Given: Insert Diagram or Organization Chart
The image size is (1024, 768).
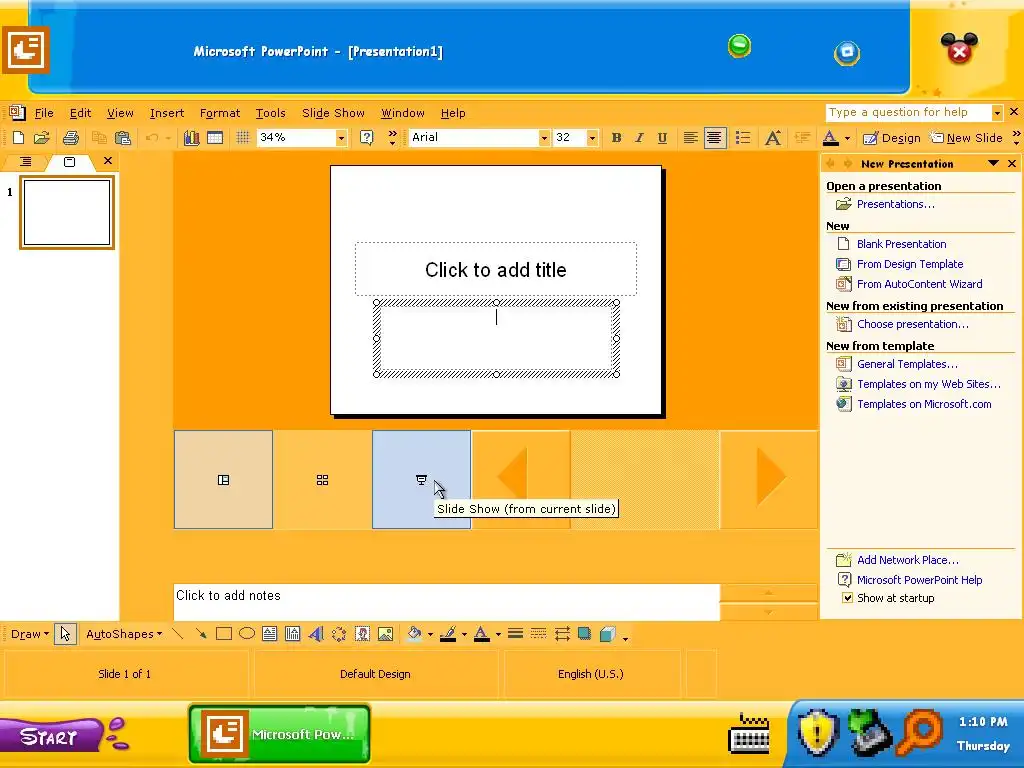Looking at the screenshot, I should click(339, 633).
